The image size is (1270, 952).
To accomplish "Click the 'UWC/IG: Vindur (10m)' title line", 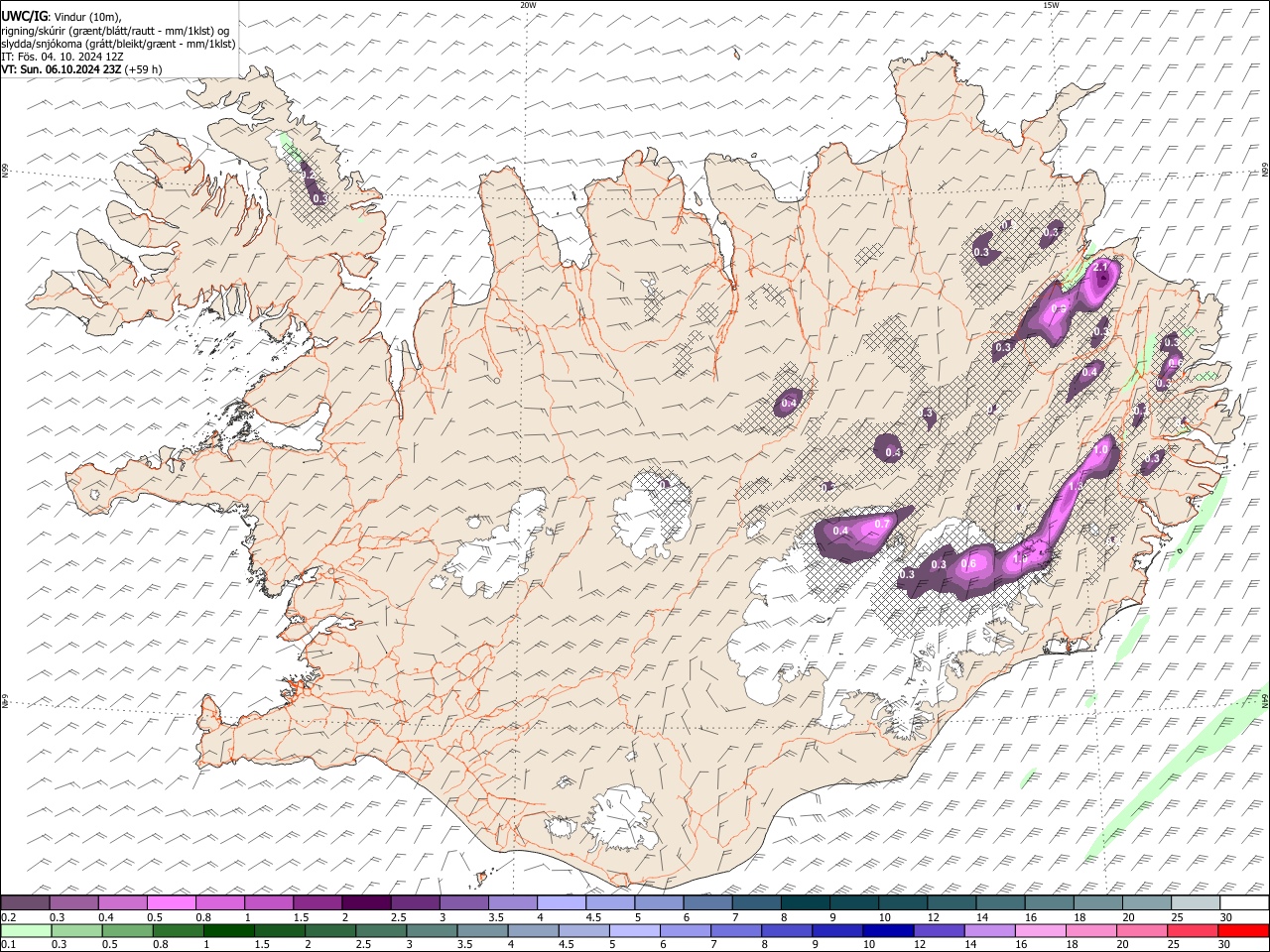I will coord(61,16).
